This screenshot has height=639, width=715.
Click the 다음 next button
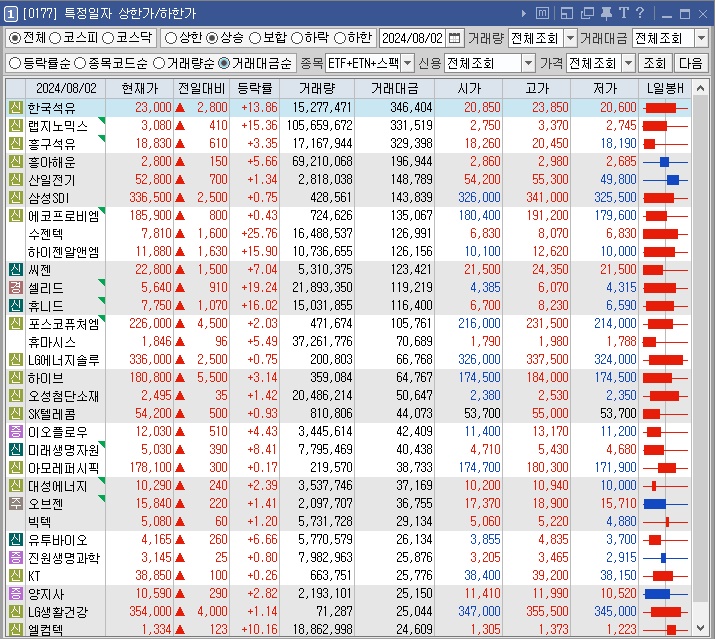[x=690, y=63]
